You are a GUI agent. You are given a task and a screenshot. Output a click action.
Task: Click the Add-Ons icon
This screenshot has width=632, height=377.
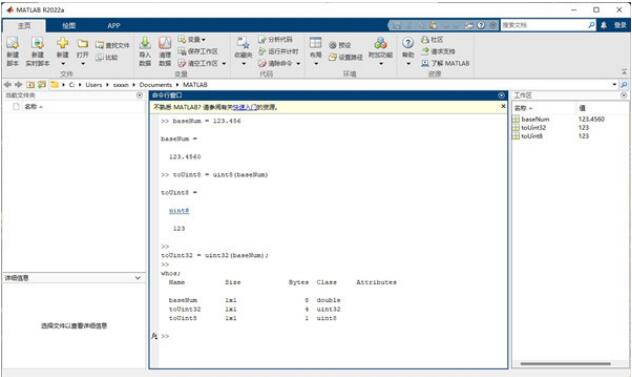click(380, 43)
